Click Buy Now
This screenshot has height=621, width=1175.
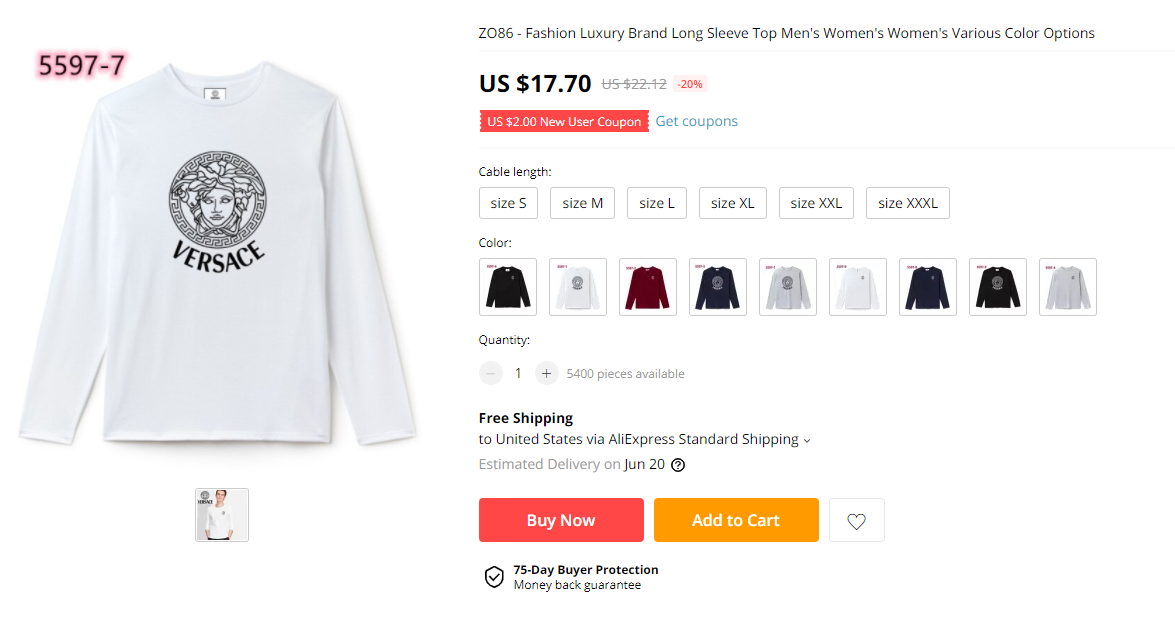(x=561, y=519)
